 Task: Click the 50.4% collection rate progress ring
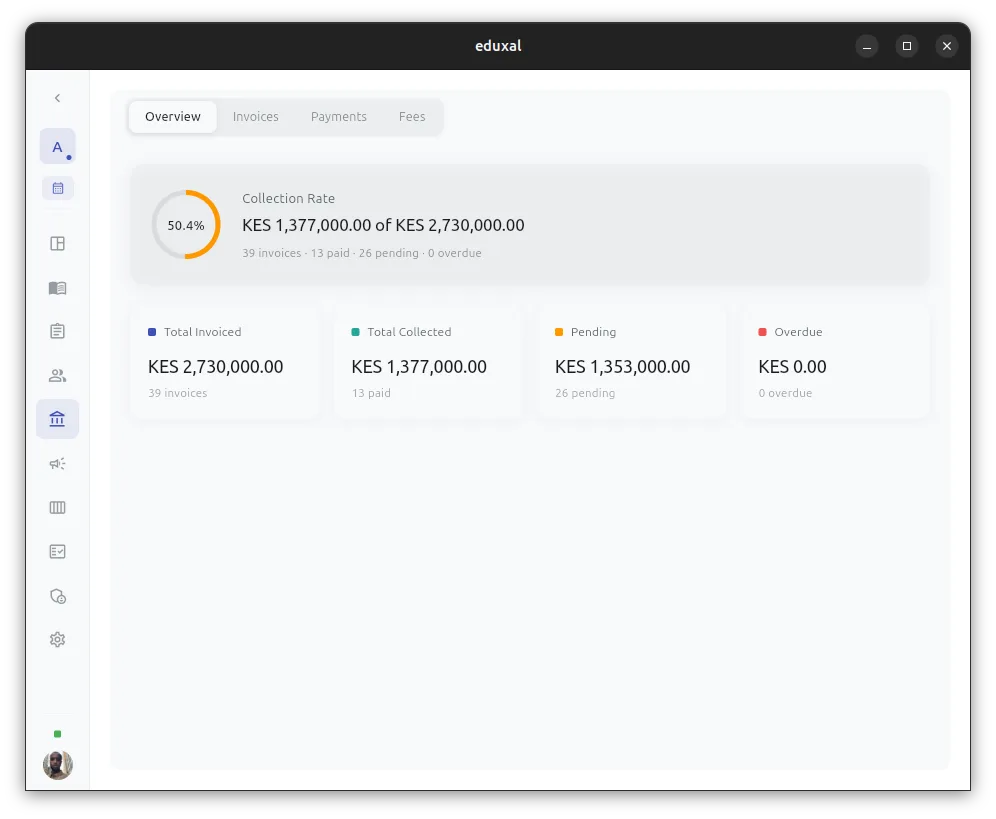click(x=185, y=224)
